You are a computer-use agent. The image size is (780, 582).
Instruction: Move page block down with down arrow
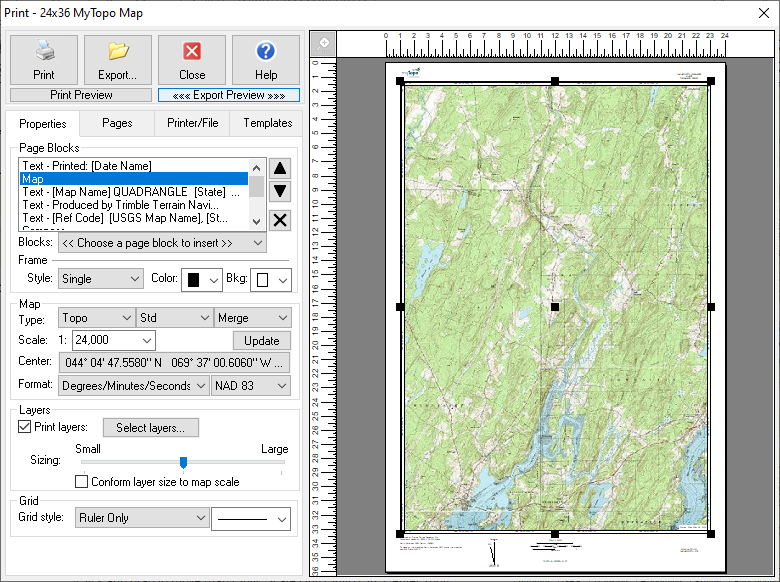point(281,192)
